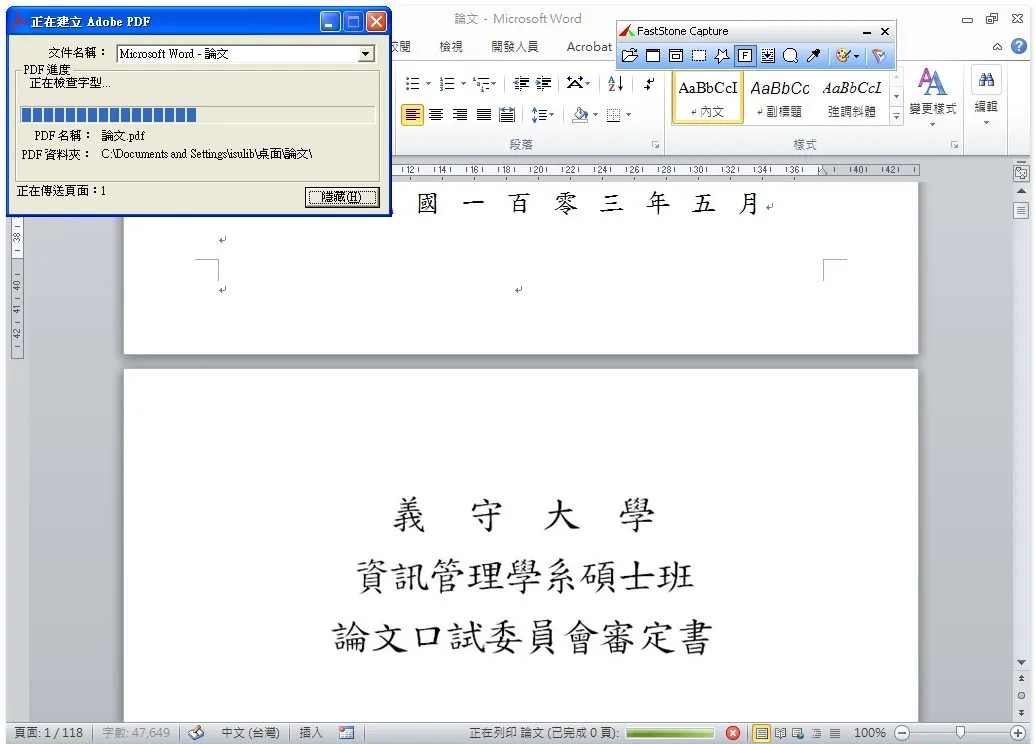Expand the document name combo box

click(366, 54)
